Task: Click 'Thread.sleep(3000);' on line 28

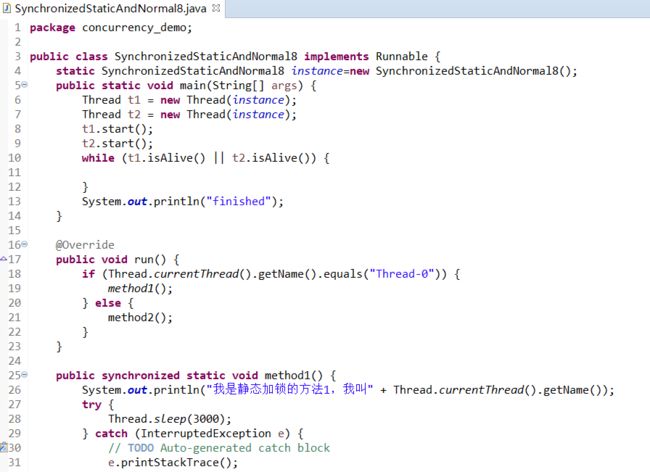Action: click(170, 419)
